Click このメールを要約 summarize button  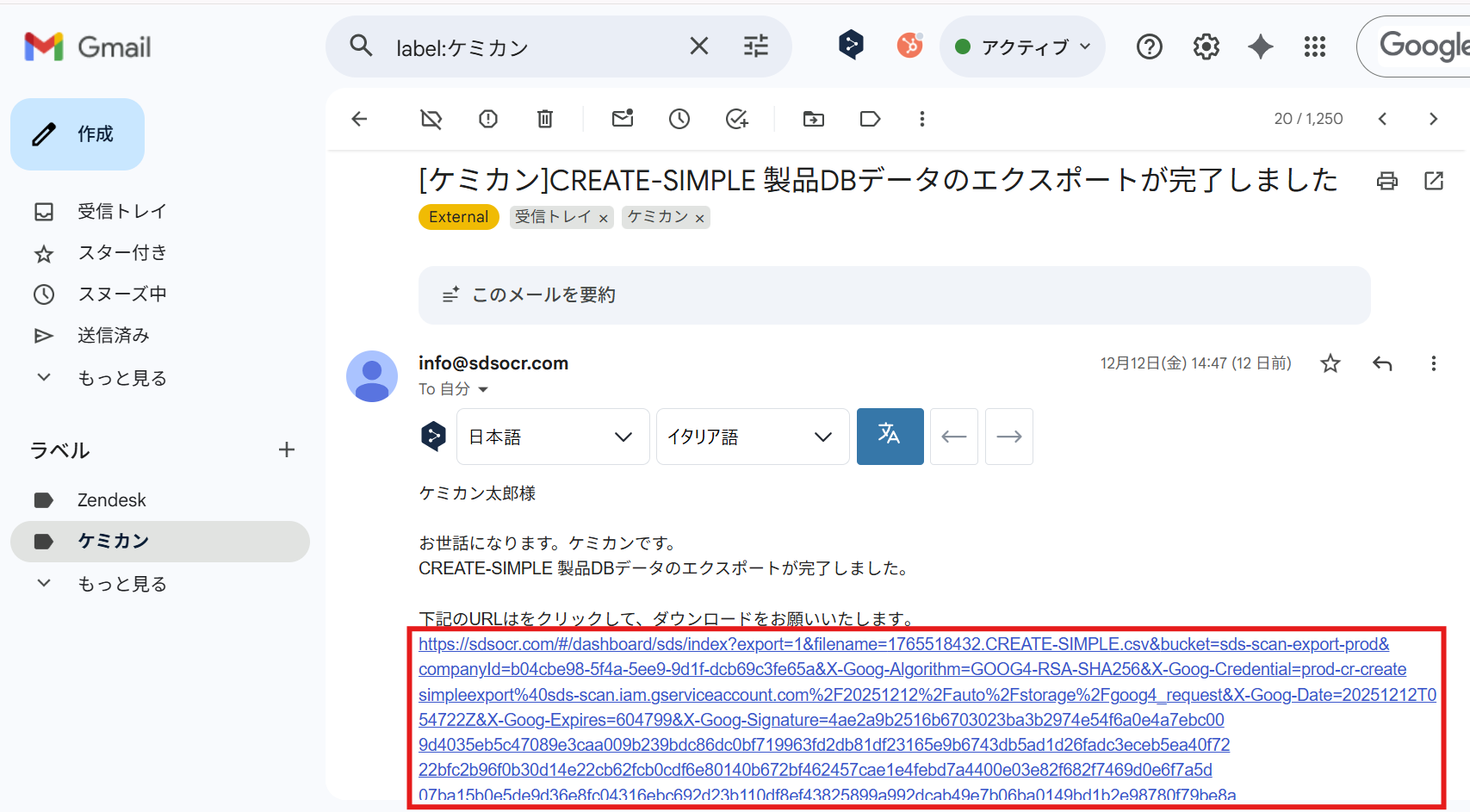click(894, 295)
